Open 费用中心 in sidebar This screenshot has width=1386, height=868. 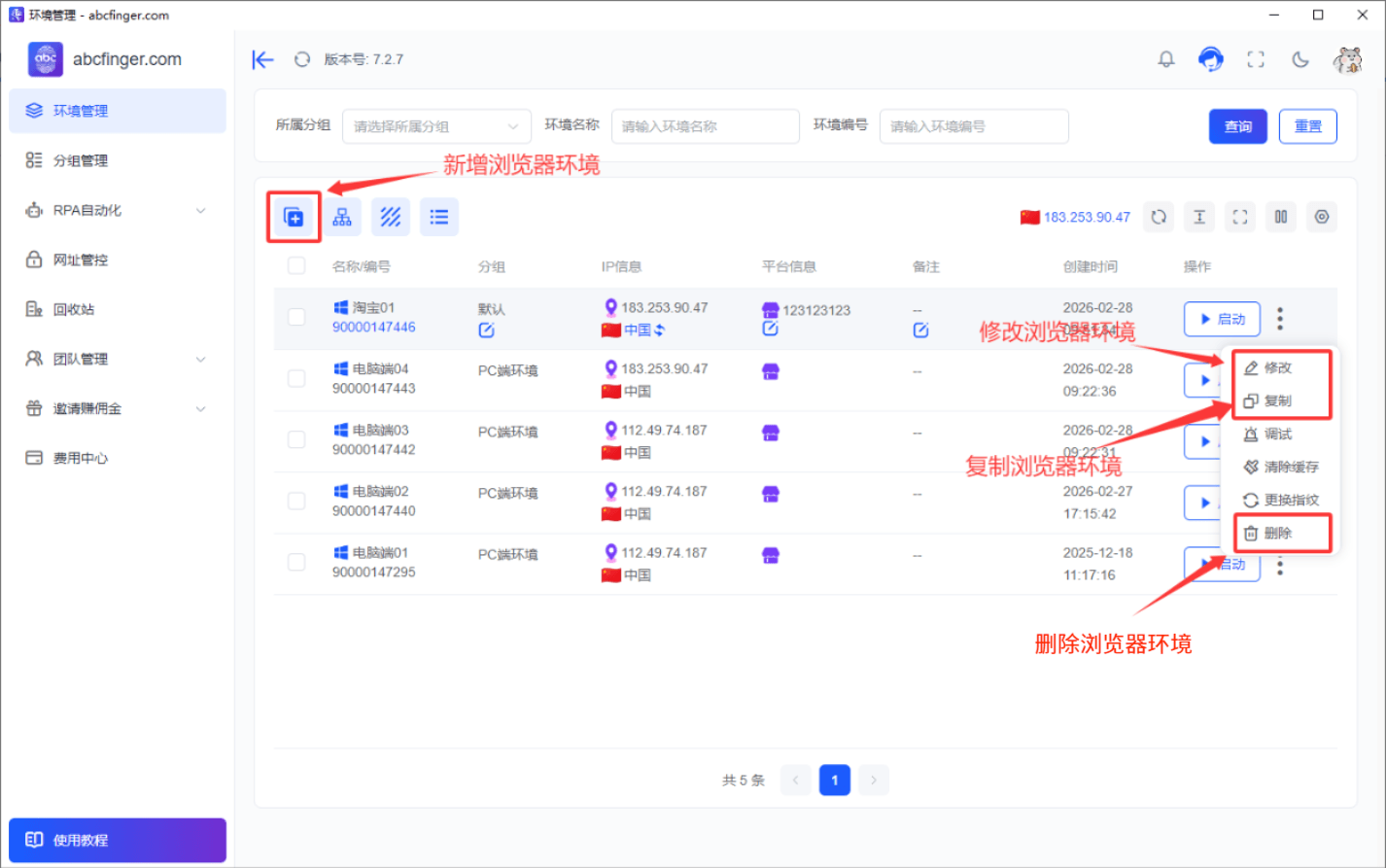point(118,458)
